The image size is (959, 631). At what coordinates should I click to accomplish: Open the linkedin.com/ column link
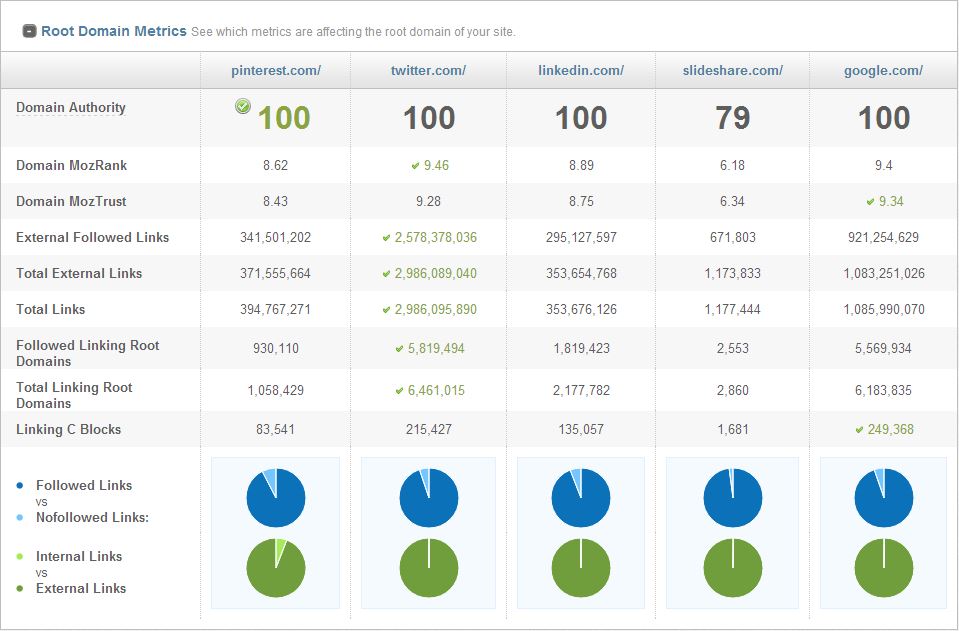pos(581,70)
